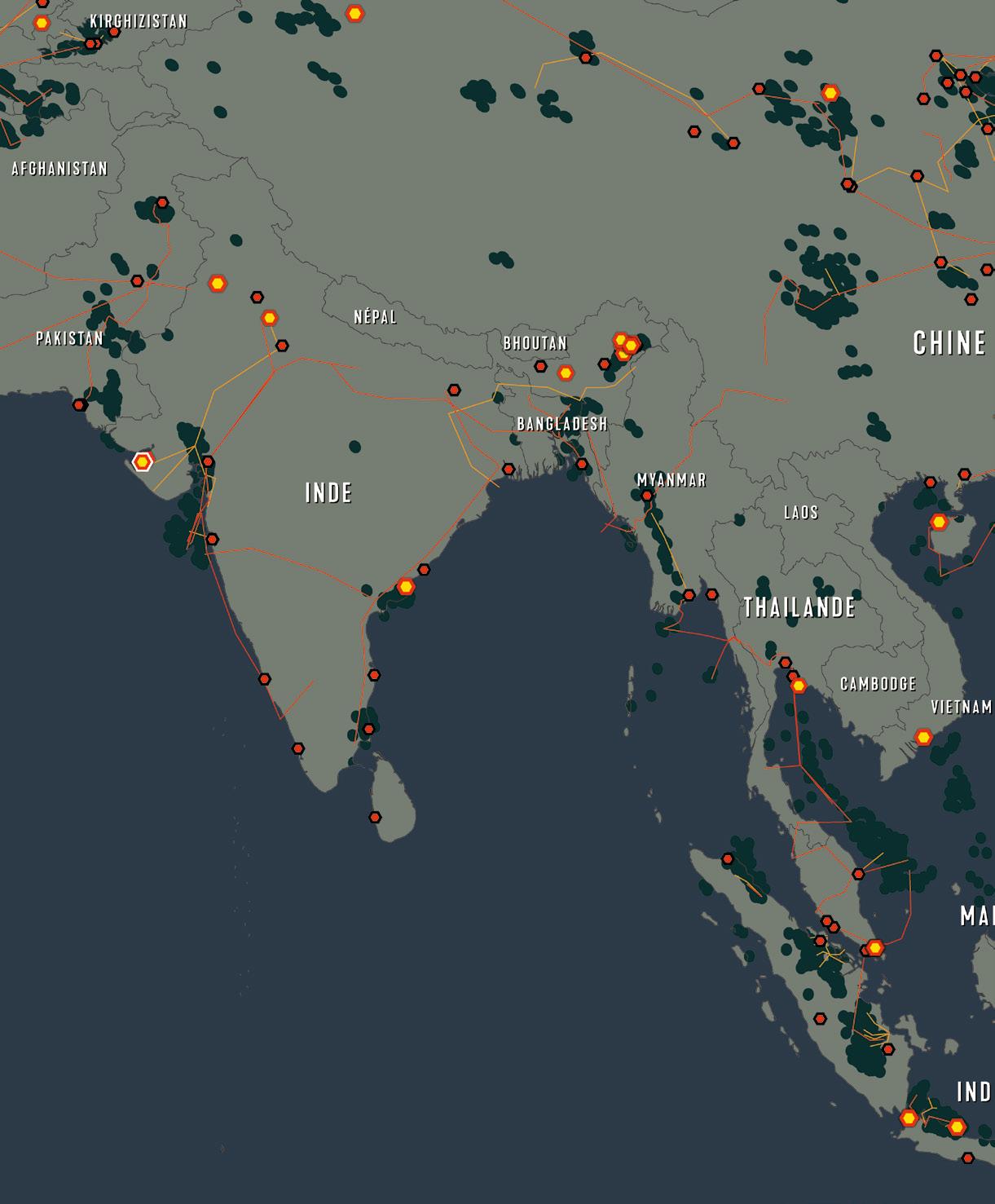Select the AFGHANISTAN country label
The image size is (995, 1204).
coord(59,169)
